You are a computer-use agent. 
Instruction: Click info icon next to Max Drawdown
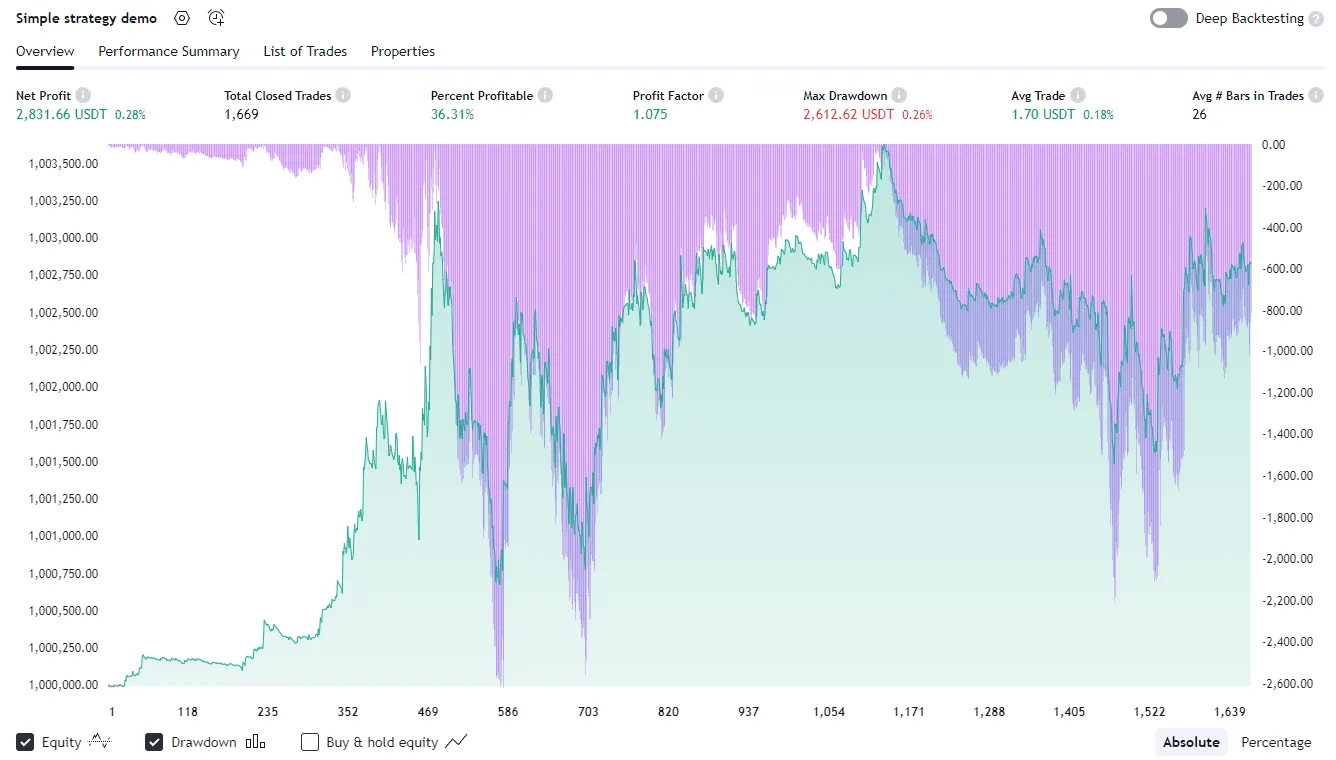pos(899,95)
